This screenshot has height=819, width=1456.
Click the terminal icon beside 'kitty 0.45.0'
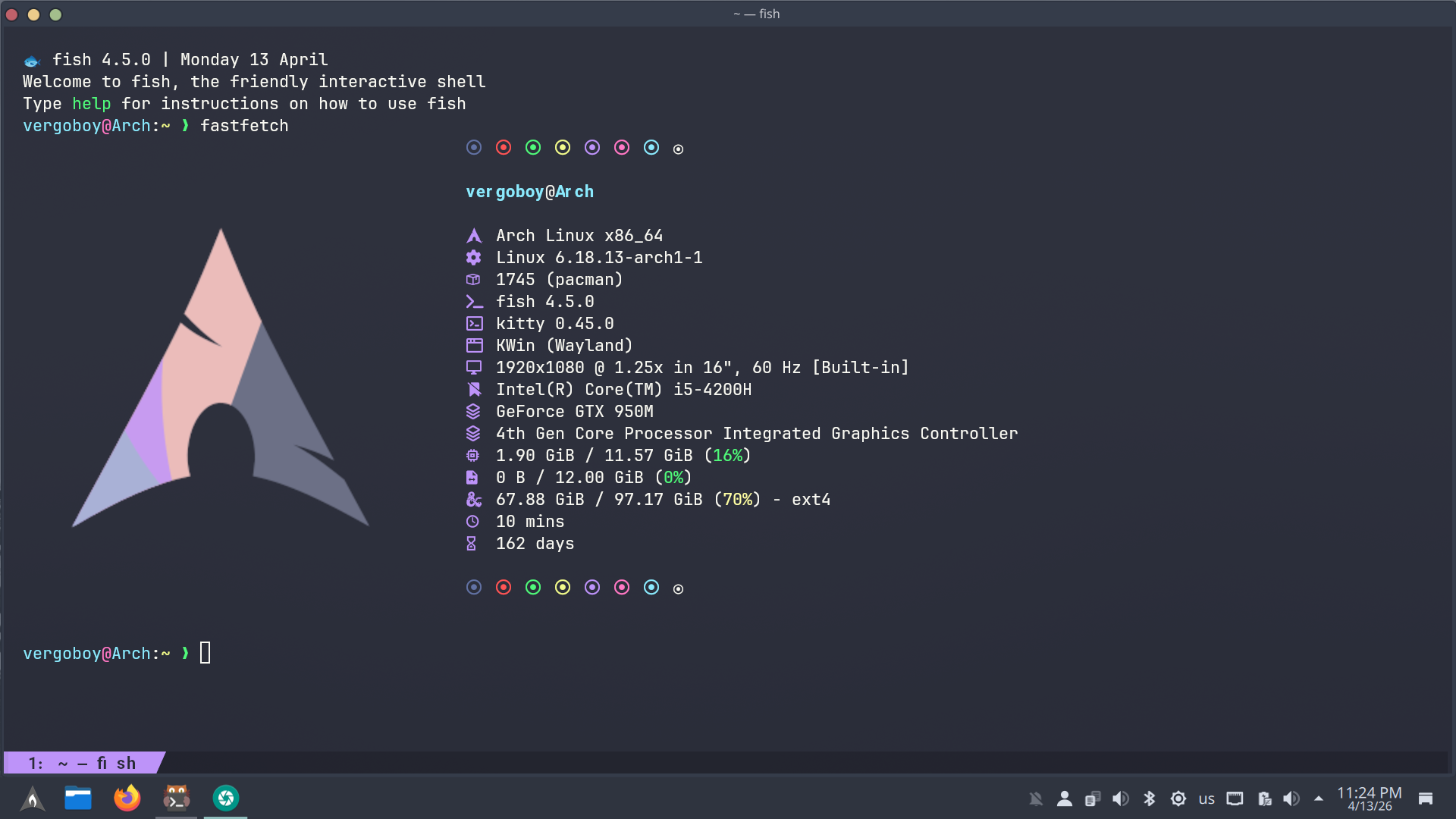475,324
